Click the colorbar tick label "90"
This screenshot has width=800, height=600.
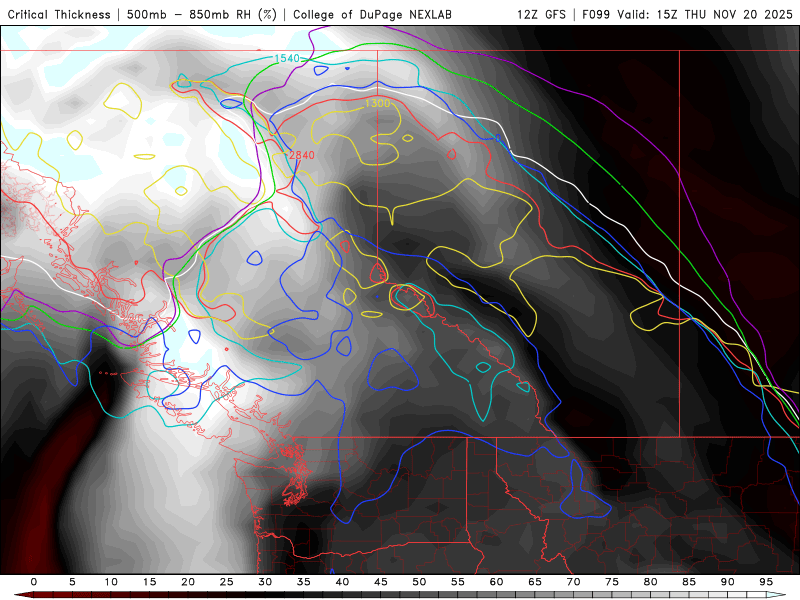pos(728,582)
